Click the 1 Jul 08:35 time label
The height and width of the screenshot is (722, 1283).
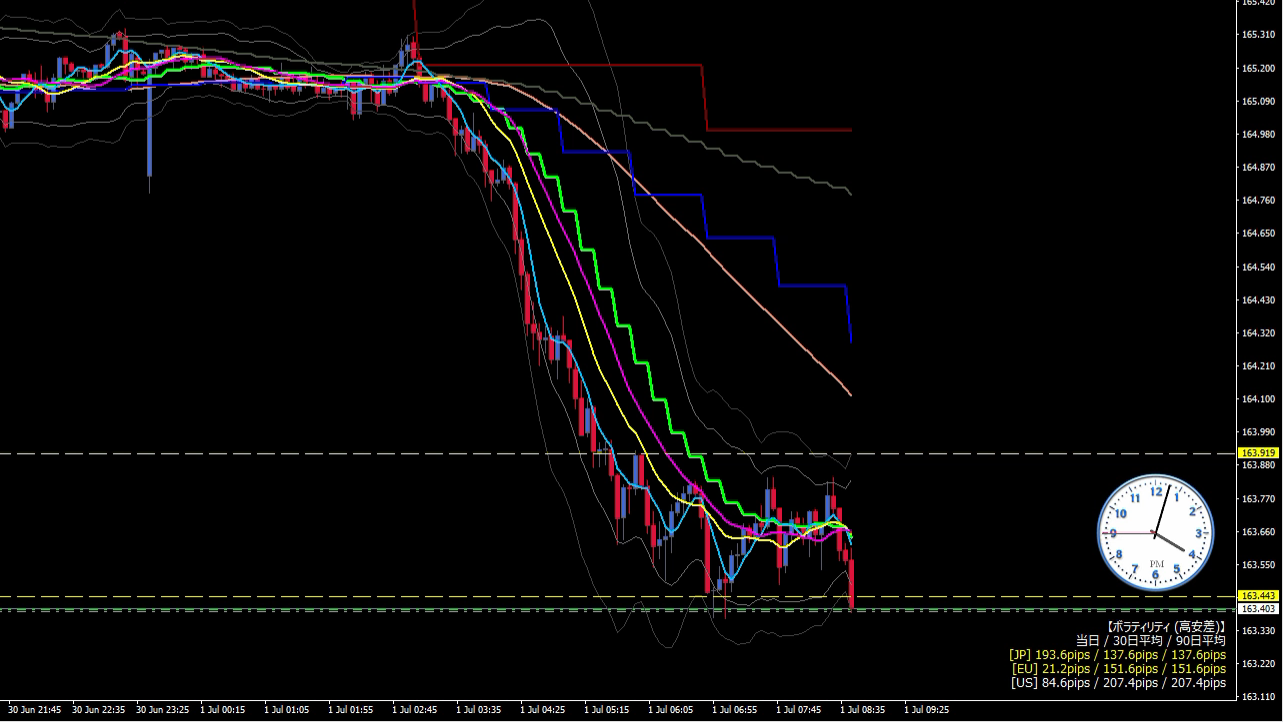tap(863, 709)
